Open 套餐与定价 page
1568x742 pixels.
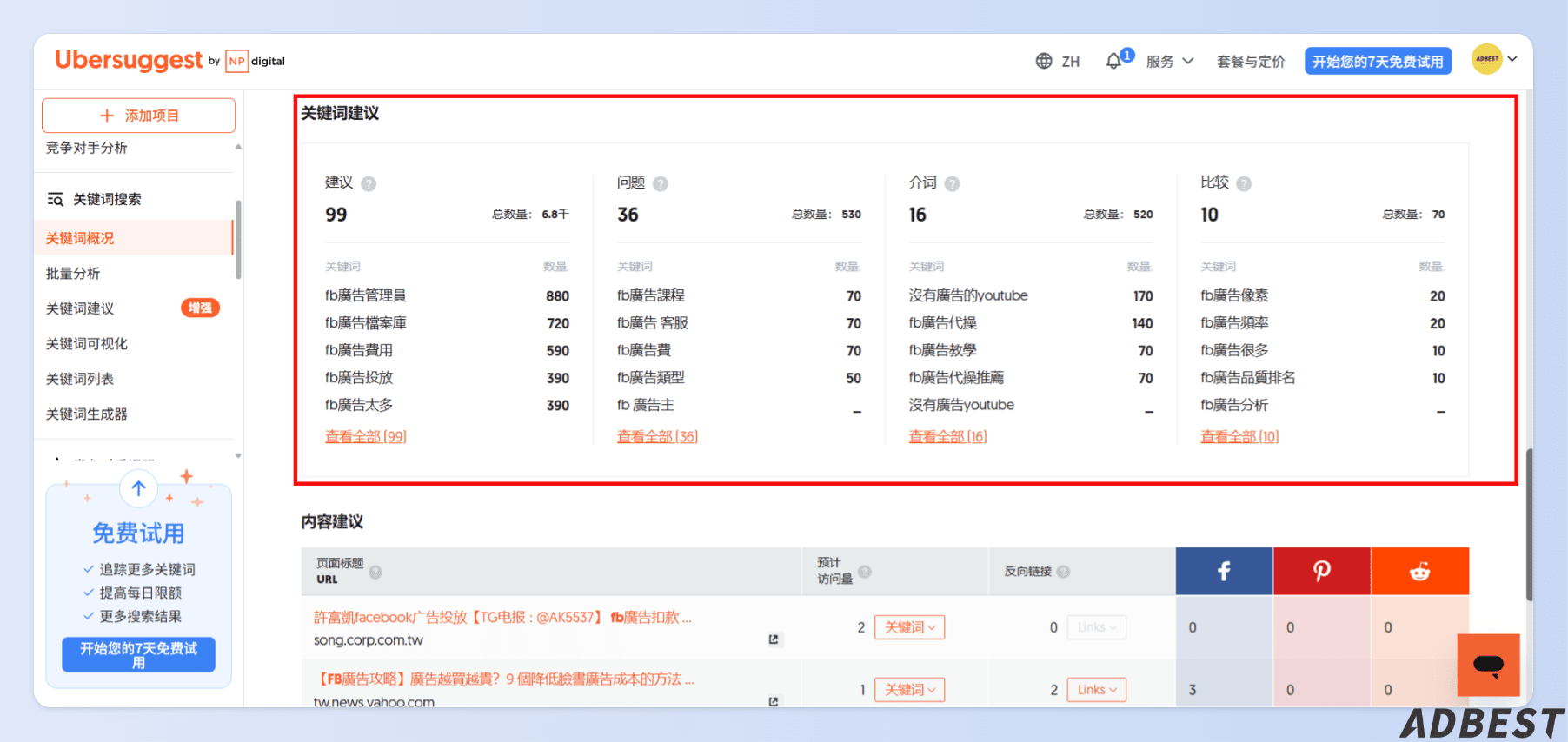[1251, 62]
